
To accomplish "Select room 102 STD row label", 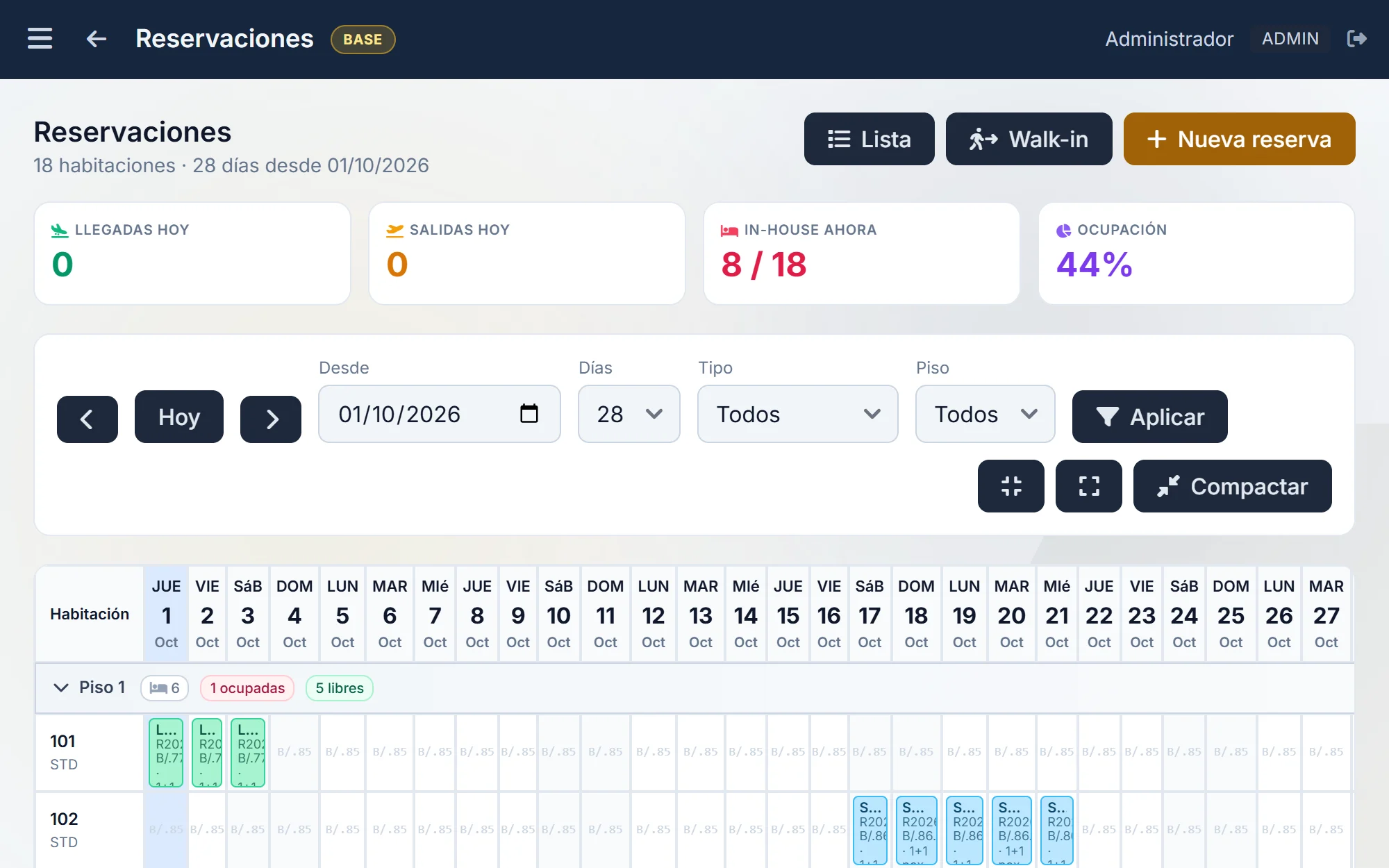I will tap(90, 830).
